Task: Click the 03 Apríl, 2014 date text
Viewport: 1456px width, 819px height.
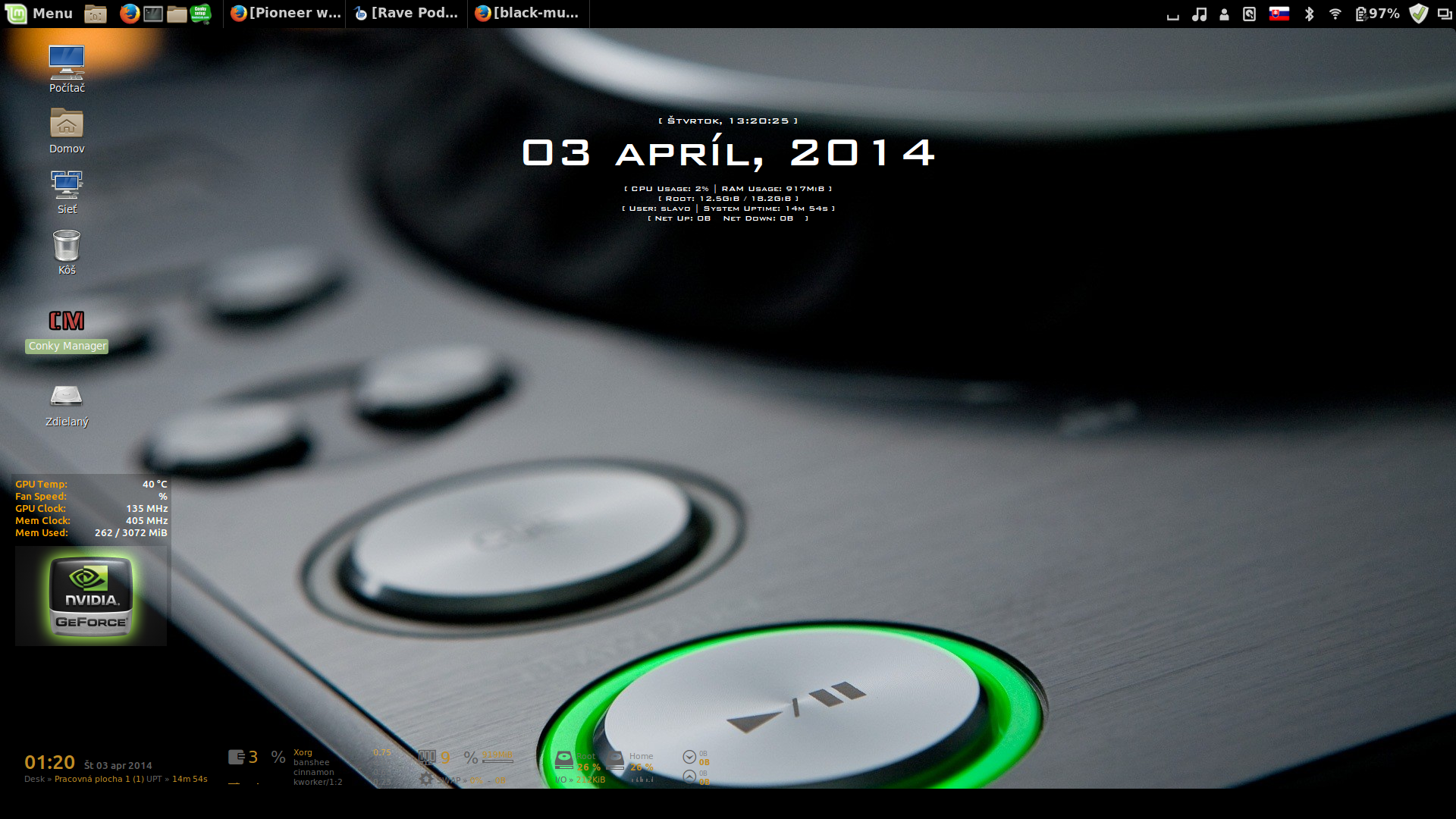Action: pyautogui.click(x=728, y=153)
